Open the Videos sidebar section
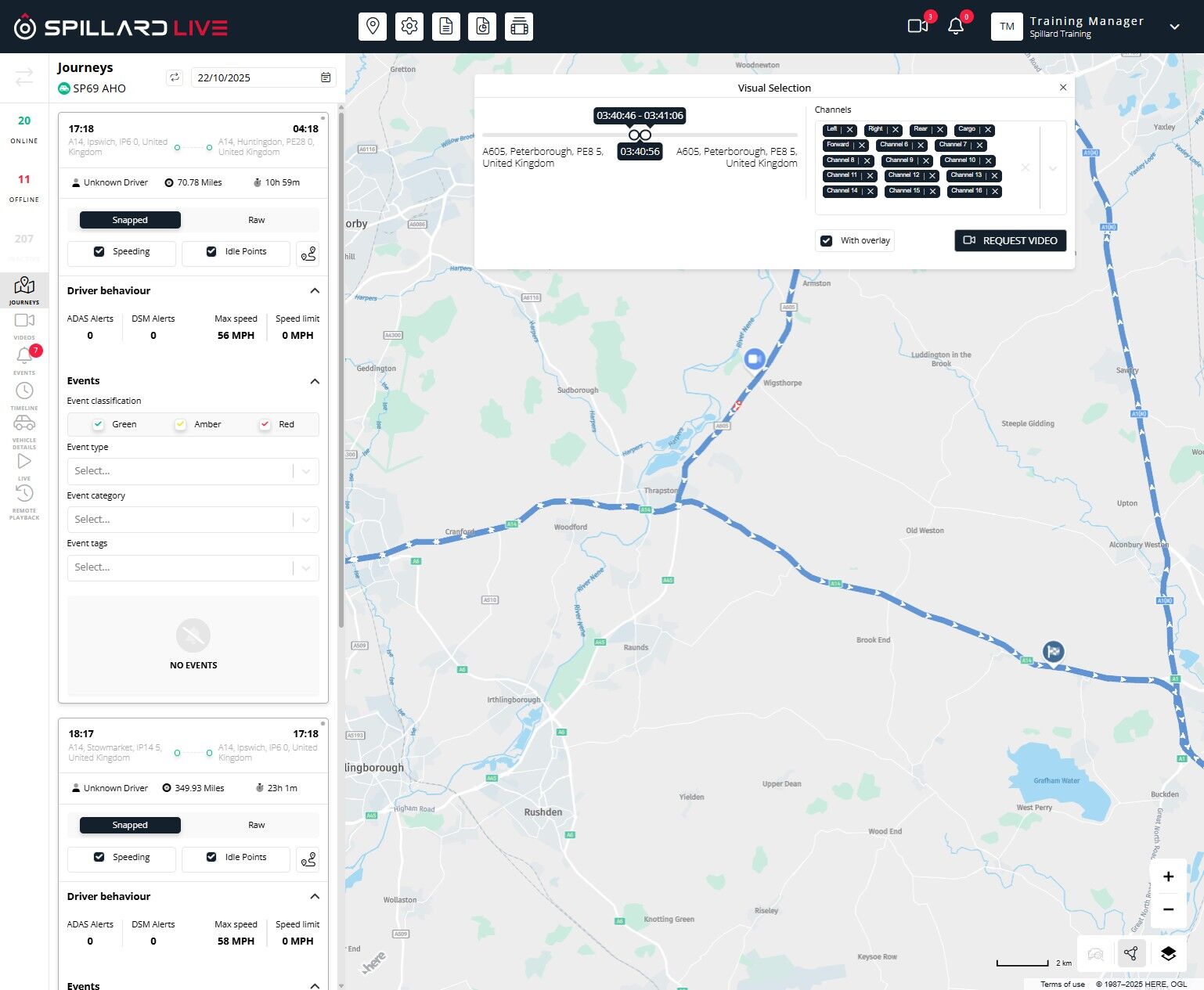Viewport: 1204px width, 990px height. (24, 326)
